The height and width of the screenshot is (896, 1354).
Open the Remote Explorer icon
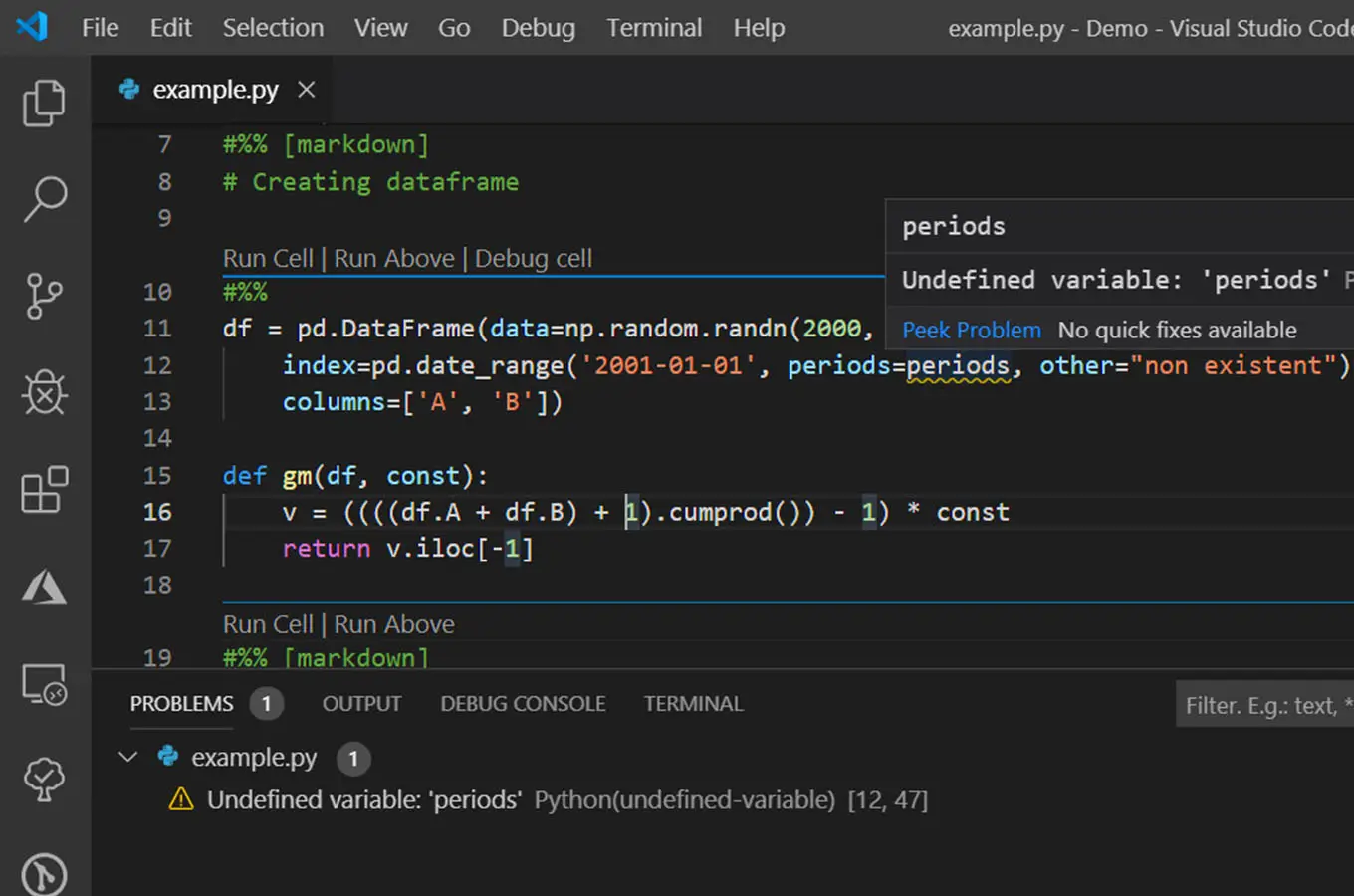click(x=44, y=685)
